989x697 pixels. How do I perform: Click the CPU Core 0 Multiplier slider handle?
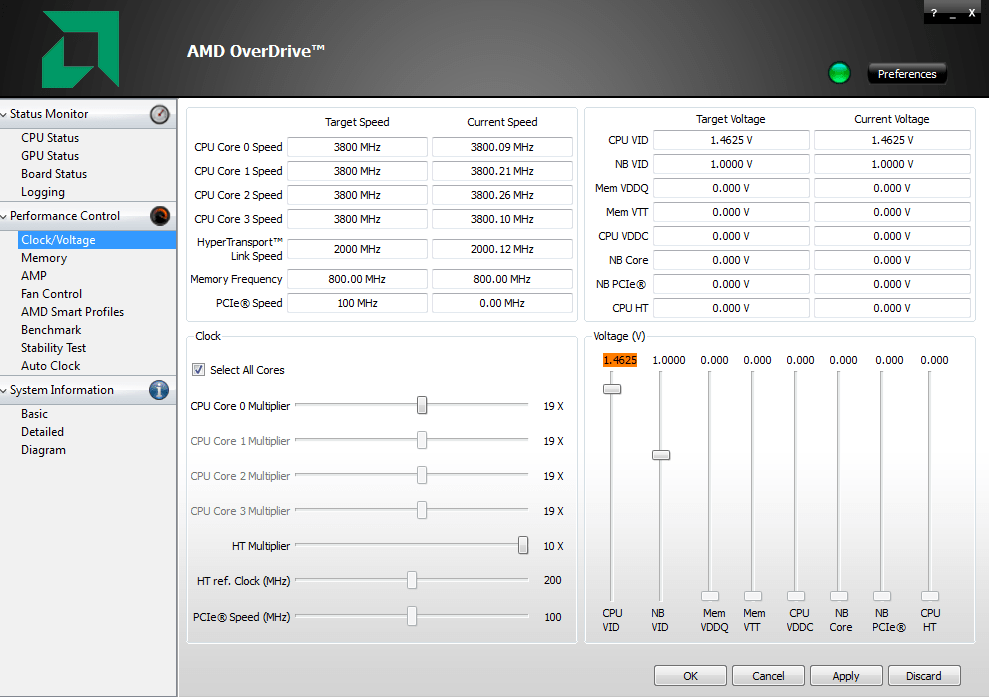(422, 405)
